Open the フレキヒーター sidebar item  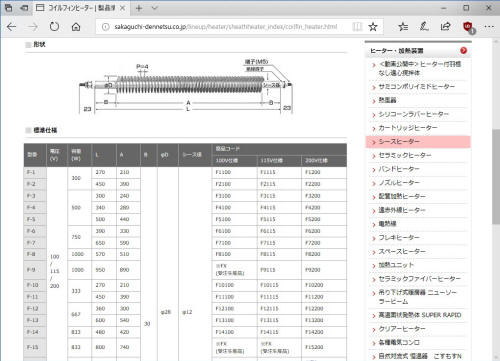399,238
